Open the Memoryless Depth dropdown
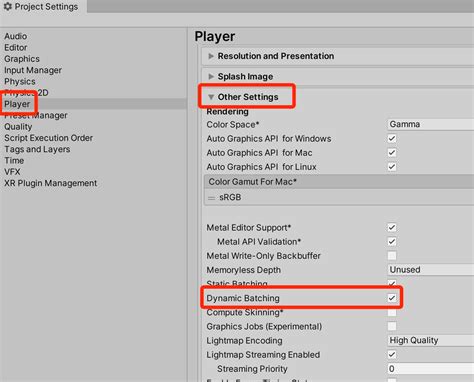 point(430,270)
